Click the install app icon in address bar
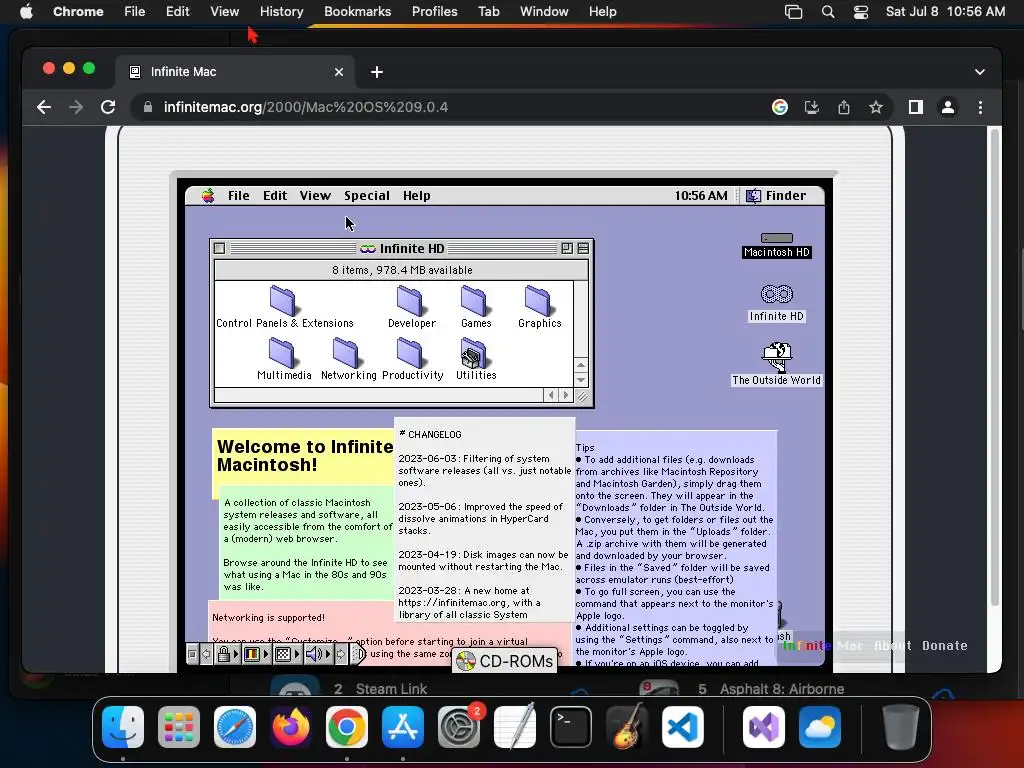The image size is (1024, 768). [x=812, y=107]
